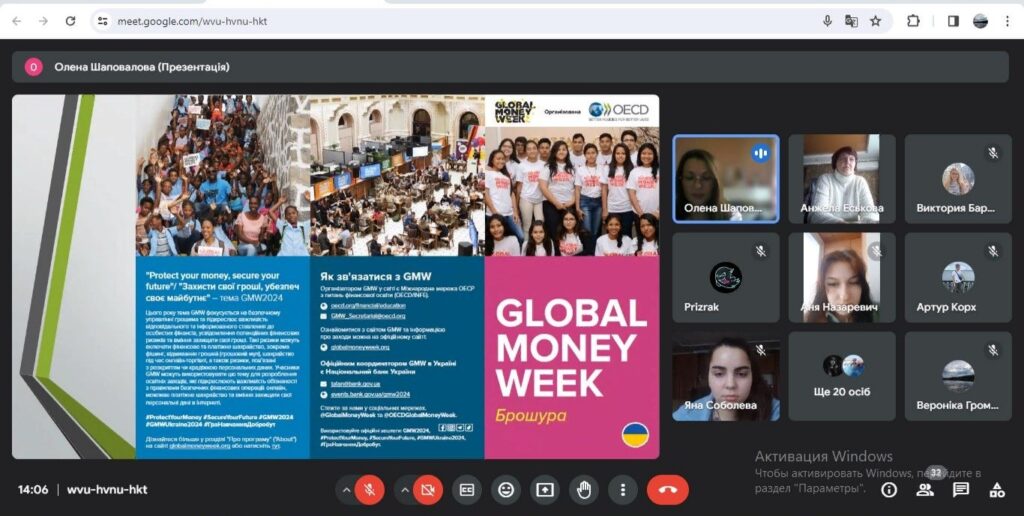Show the participants list with 32 badge

tap(925, 490)
